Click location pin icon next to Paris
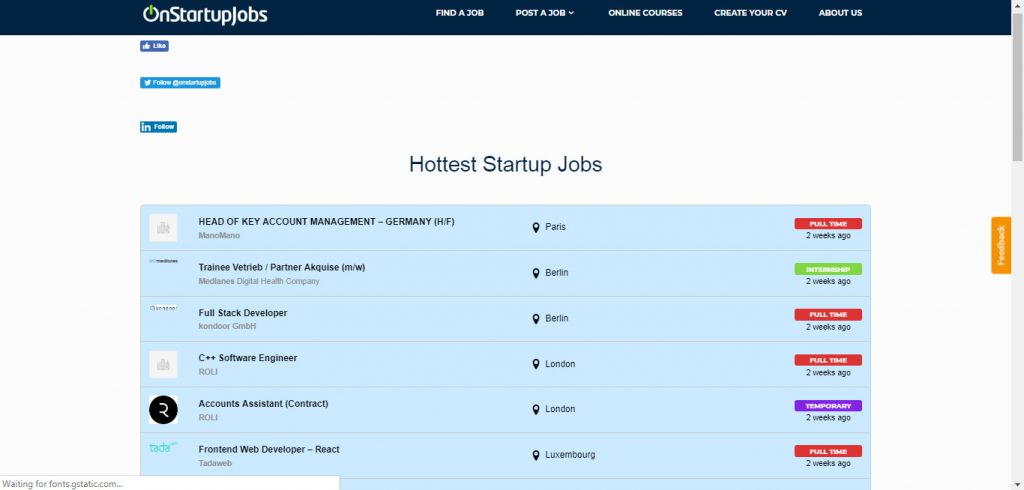The height and width of the screenshot is (490, 1024). click(x=536, y=227)
